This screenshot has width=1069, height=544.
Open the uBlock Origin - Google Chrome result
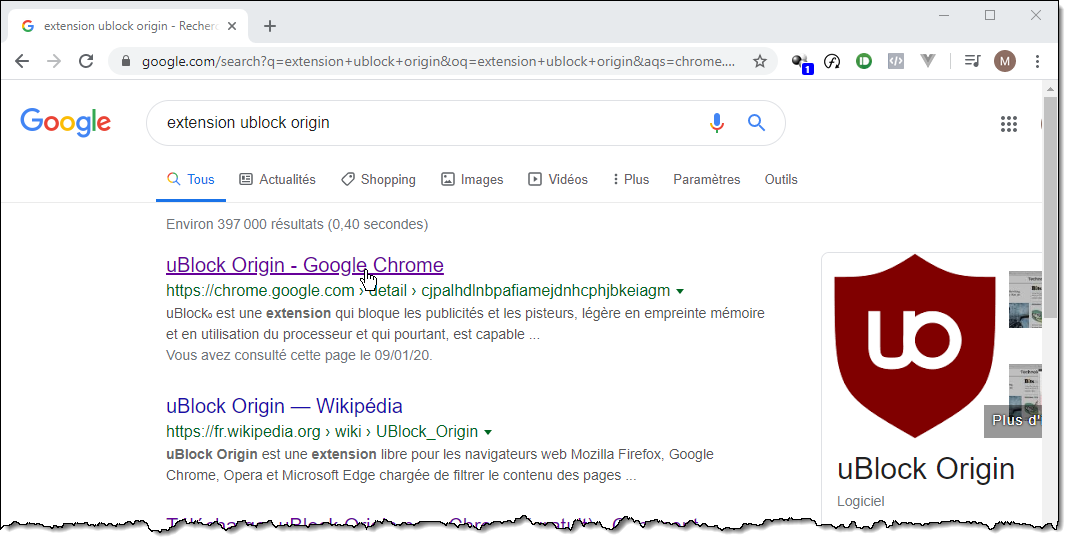coord(304,265)
